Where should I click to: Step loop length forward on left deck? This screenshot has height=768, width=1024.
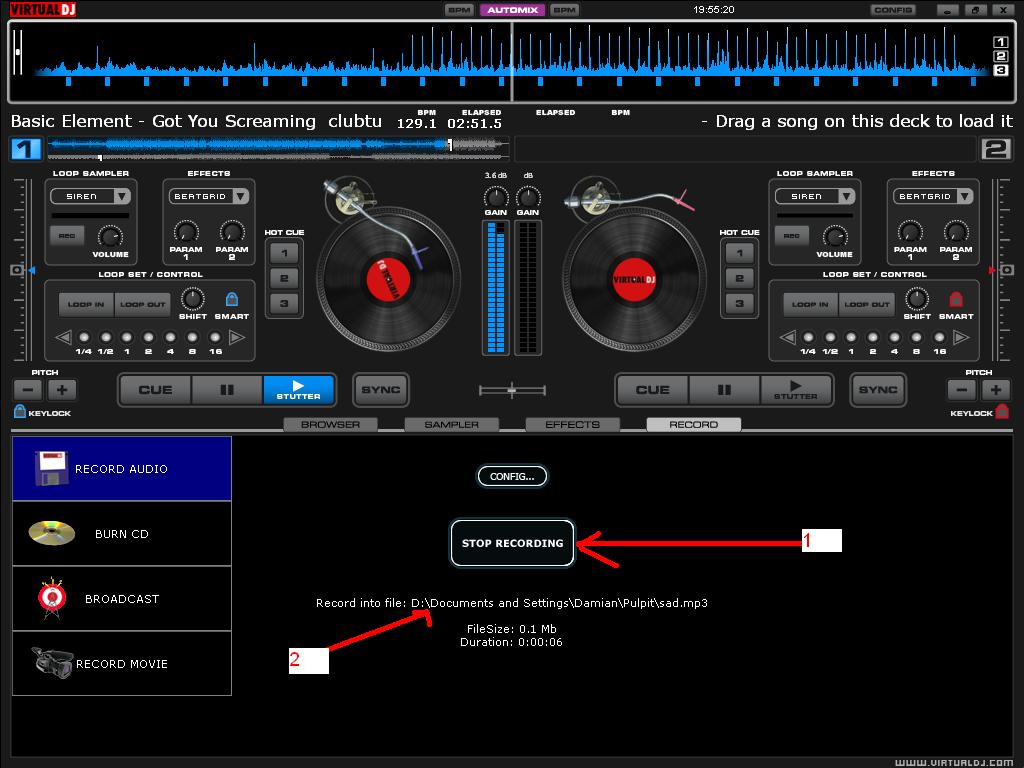click(237, 338)
